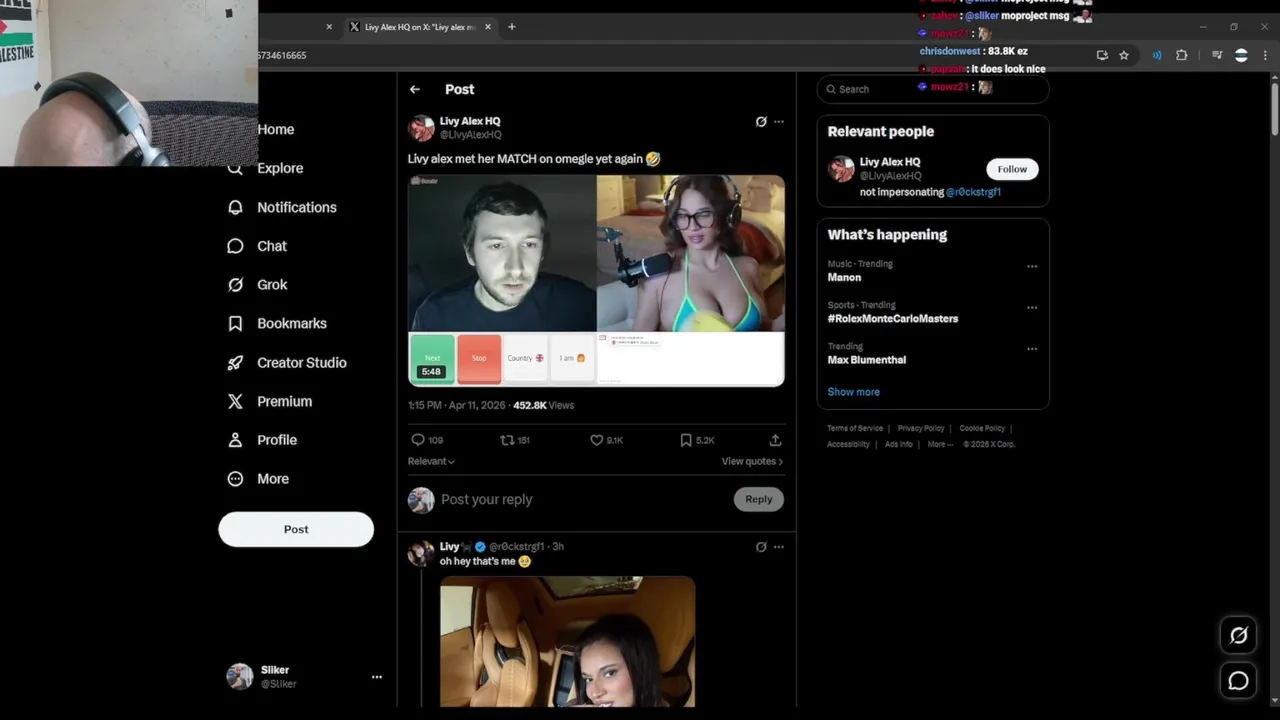This screenshot has height=720, width=1280.
Task: Open more options for #RolexMonteCarloMasters trend
Action: [x=1032, y=308]
